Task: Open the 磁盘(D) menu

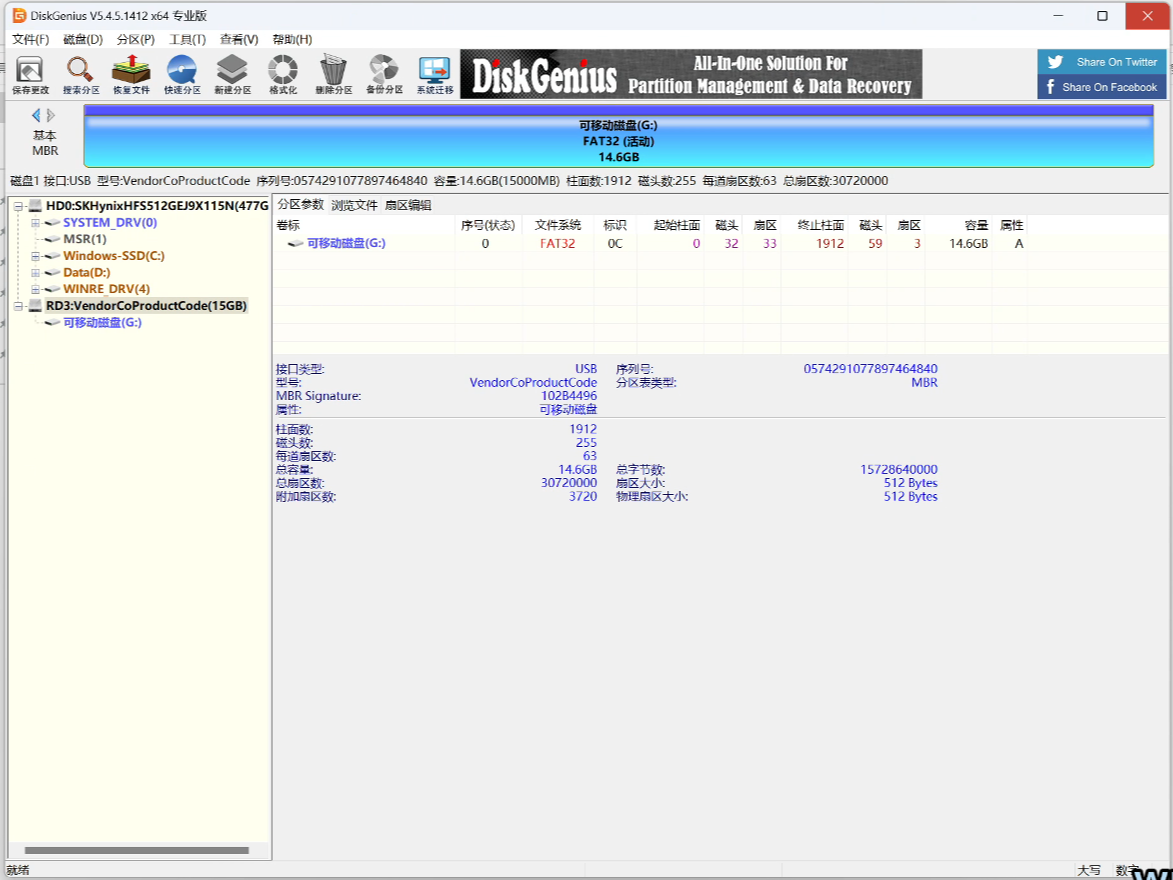Action: 83,39
